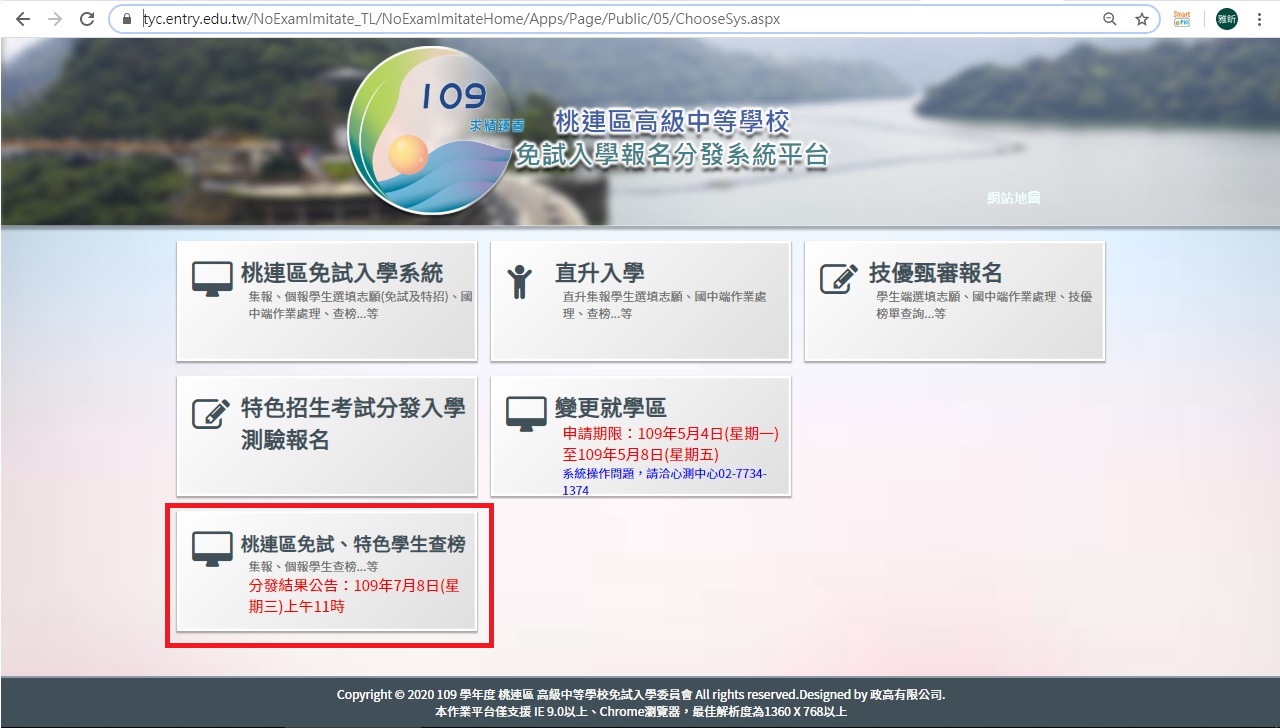Image resolution: width=1280 pixels, height=728 pixels.
Task: Select the 技優甄審報名 heading text
Action: [935, 273]
